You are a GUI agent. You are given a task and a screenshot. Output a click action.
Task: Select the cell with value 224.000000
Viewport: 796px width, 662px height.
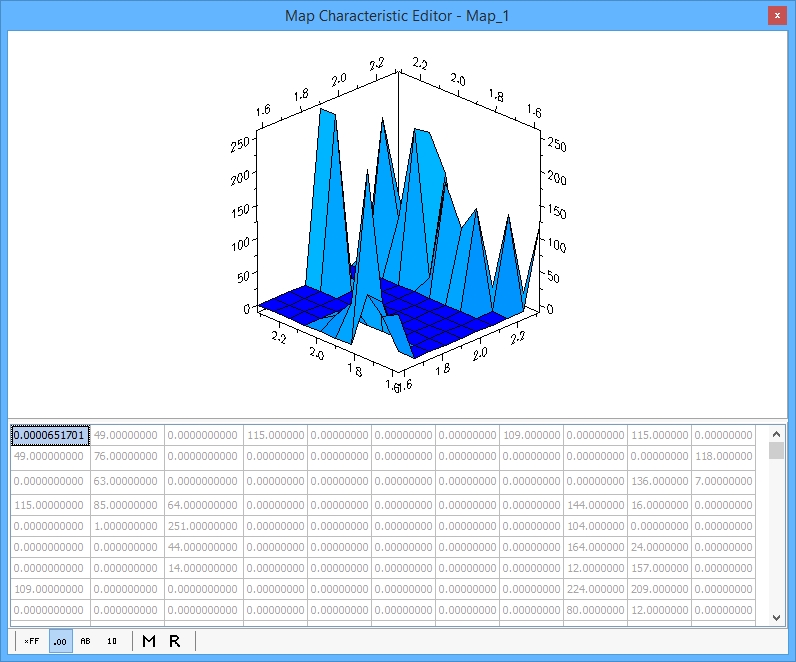coord(595,588)
